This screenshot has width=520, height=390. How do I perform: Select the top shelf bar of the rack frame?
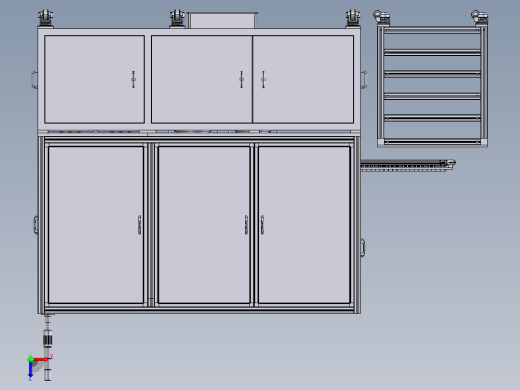pyautogui.click(x=432, y=30)
